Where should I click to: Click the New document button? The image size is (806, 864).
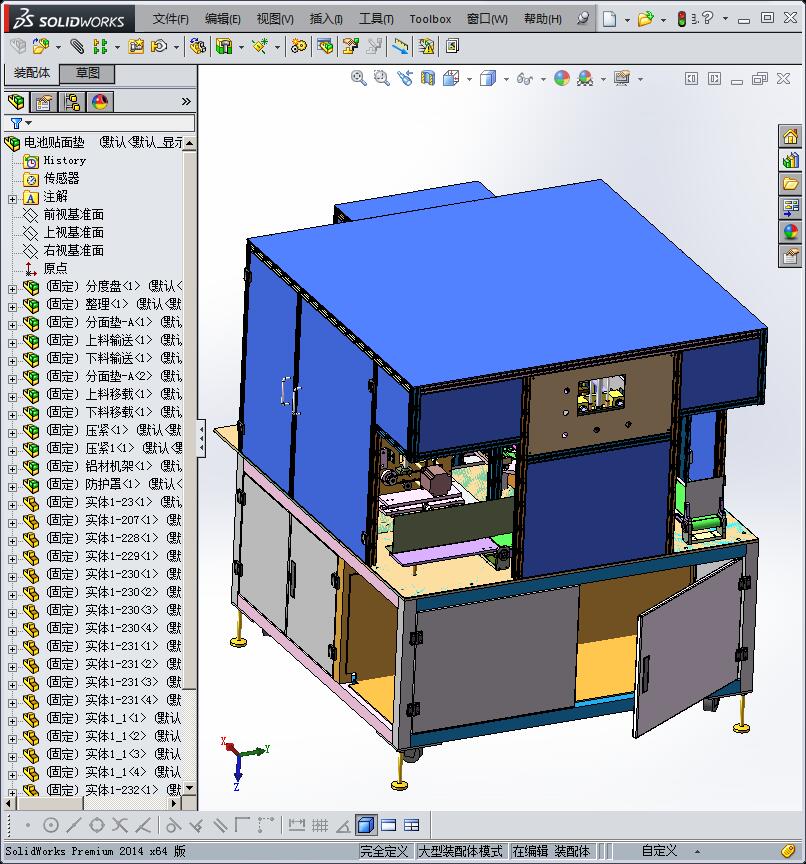609,19
